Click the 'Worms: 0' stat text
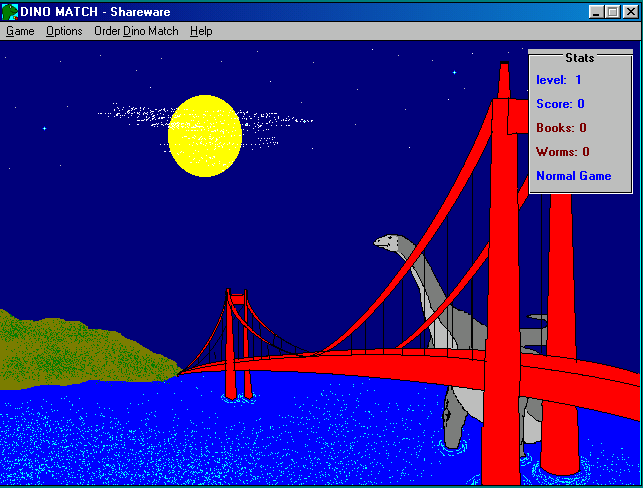This screenshot has height=488, width=643. pos(563,152)
